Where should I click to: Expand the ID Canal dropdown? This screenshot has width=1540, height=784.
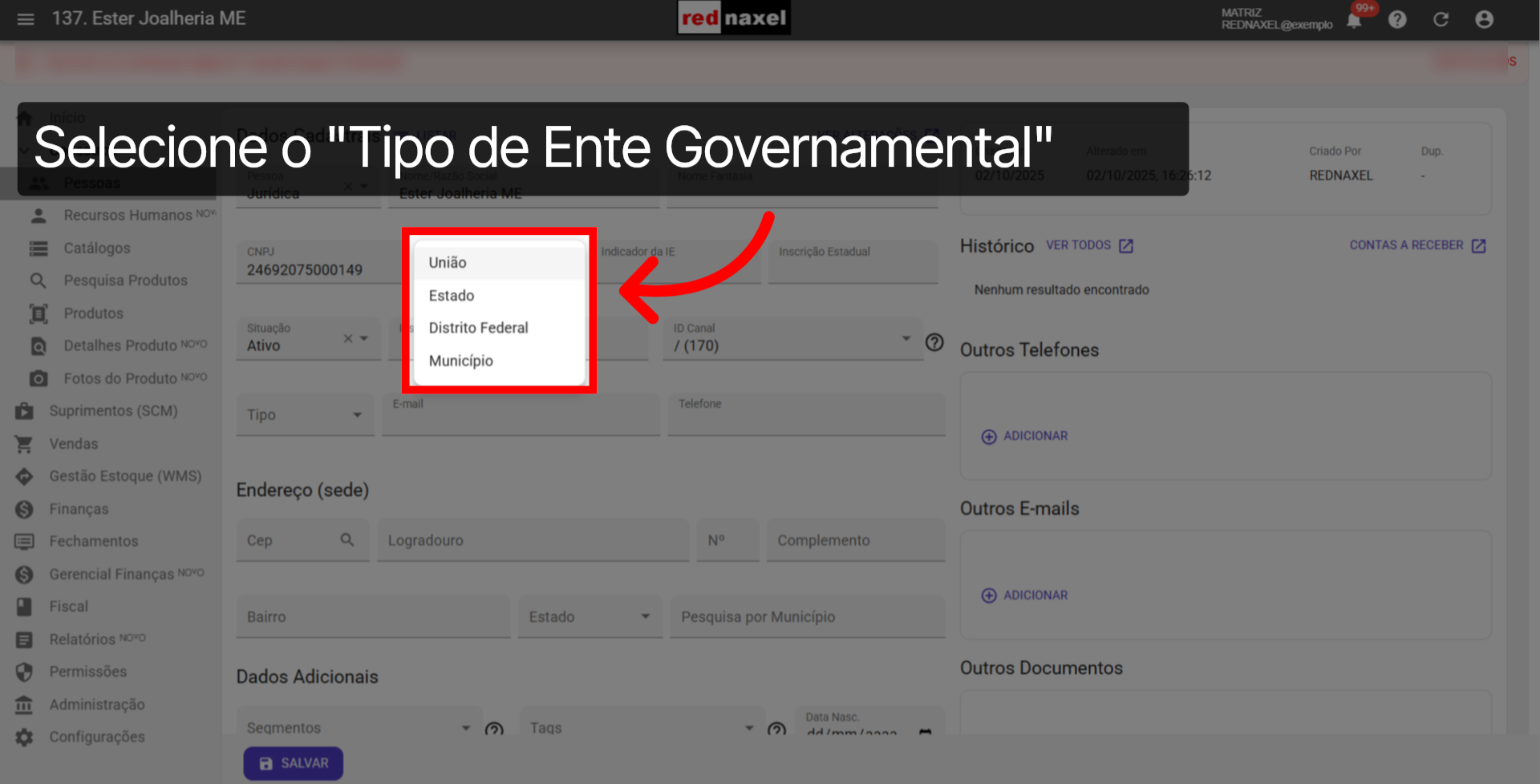[x=907, y=338]
